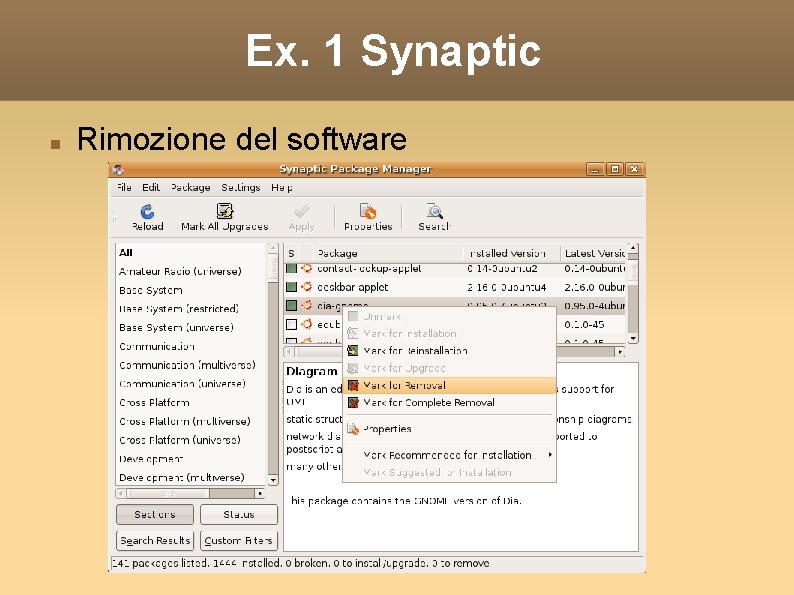Click the Status button
794x595 pixels.
239,514
